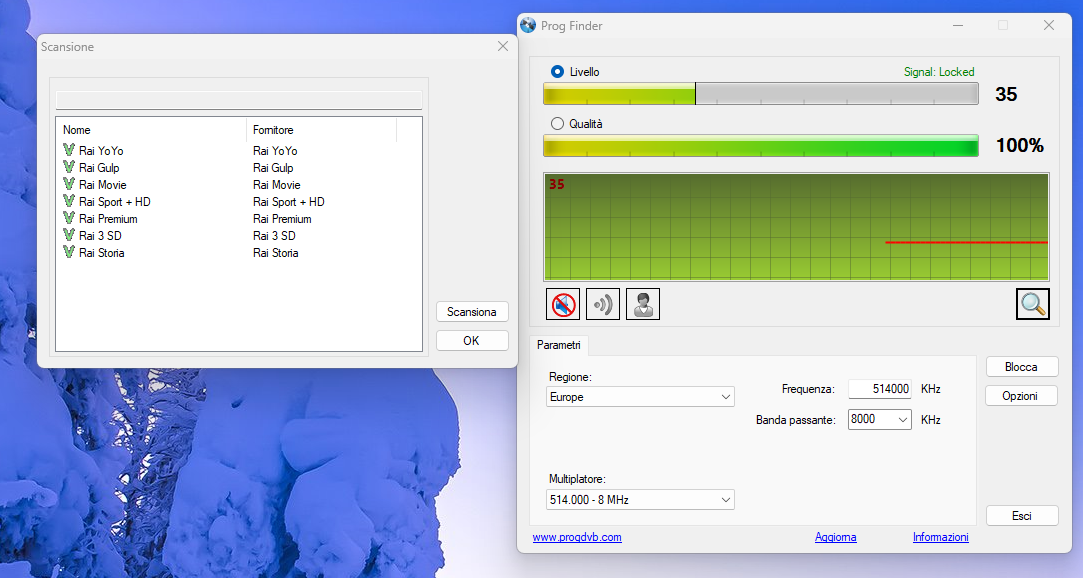This screenshot has width=1083, height=578.
Task: Click the Blocca button
Action: point(1021,367)
